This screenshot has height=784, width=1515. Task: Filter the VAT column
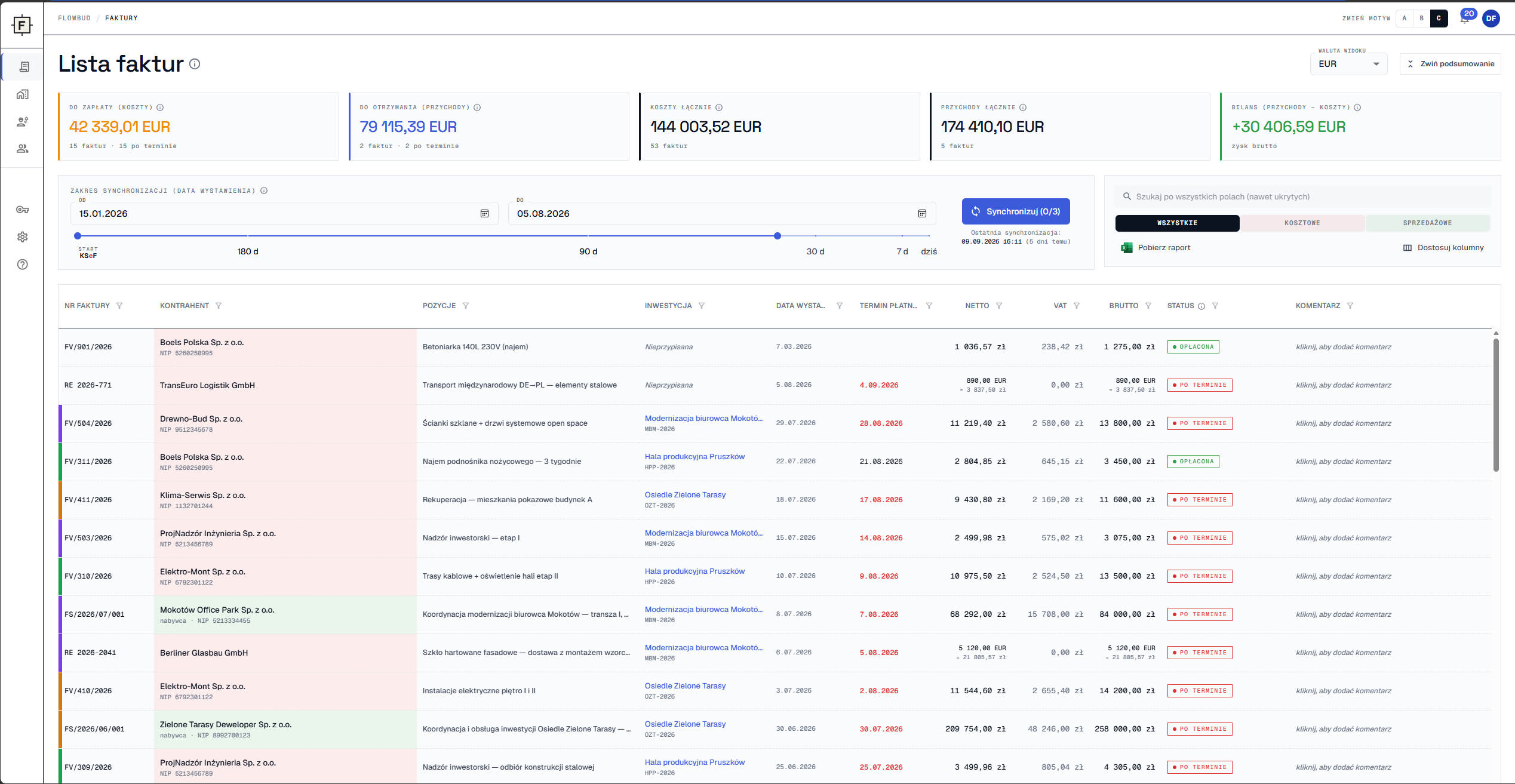click(x=1077, y=306)
